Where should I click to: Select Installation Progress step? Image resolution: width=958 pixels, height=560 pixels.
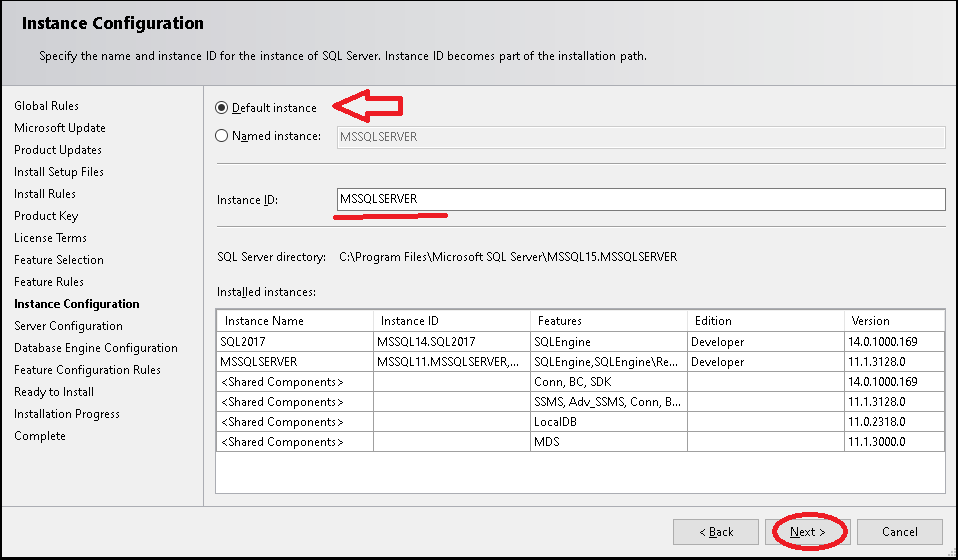click(x=67, y=413)
